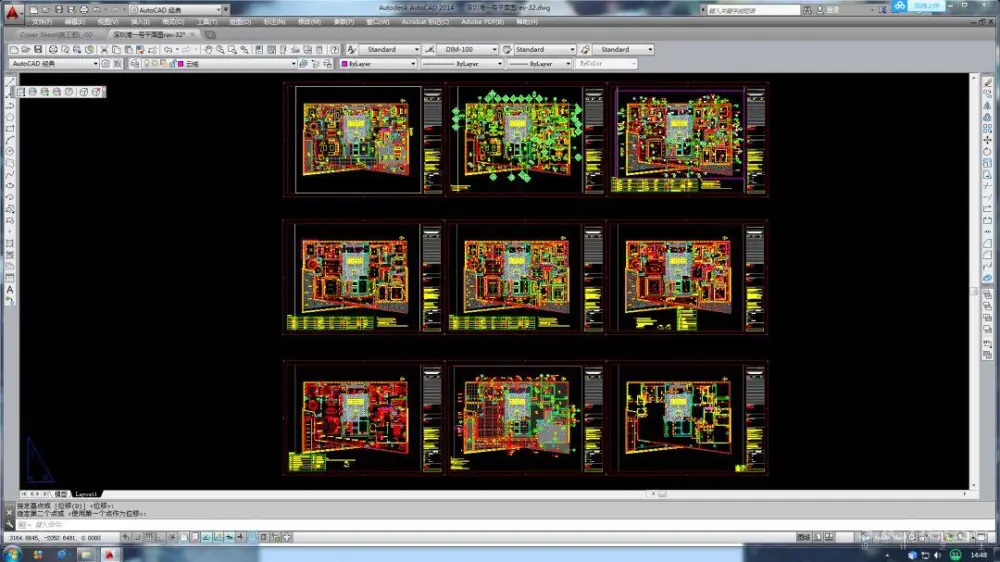
Task: Open the Help question mark icon
Action: pos(334,49)
